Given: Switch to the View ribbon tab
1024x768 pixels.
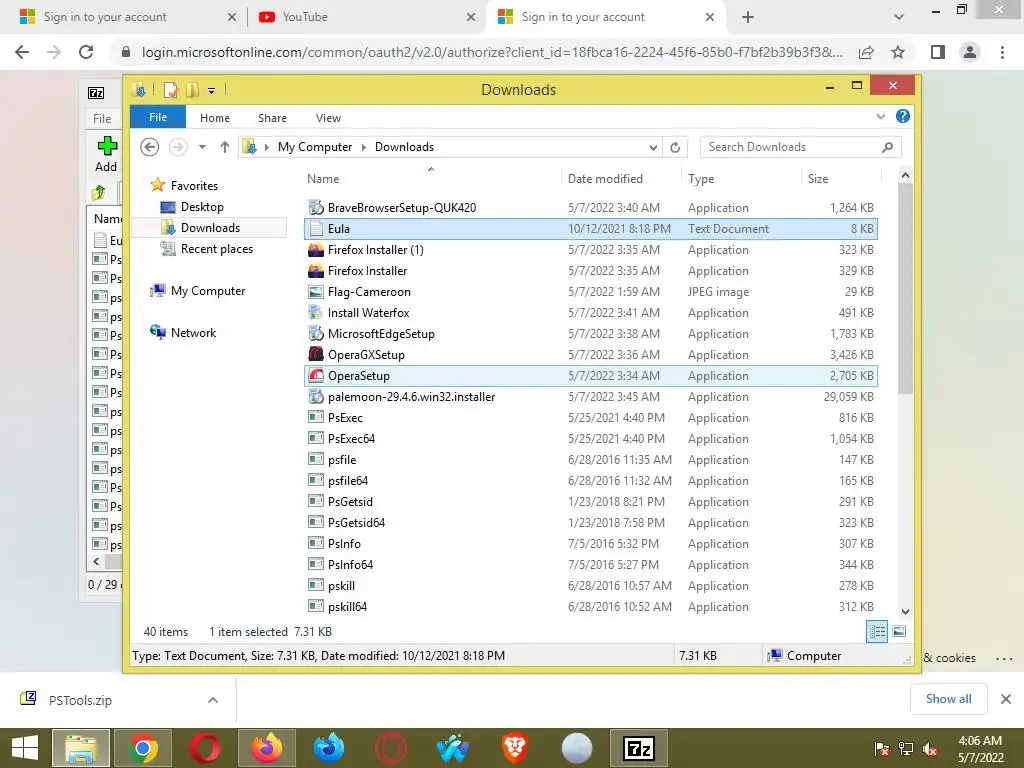Looking at the screenshot, I should (328, 118).
